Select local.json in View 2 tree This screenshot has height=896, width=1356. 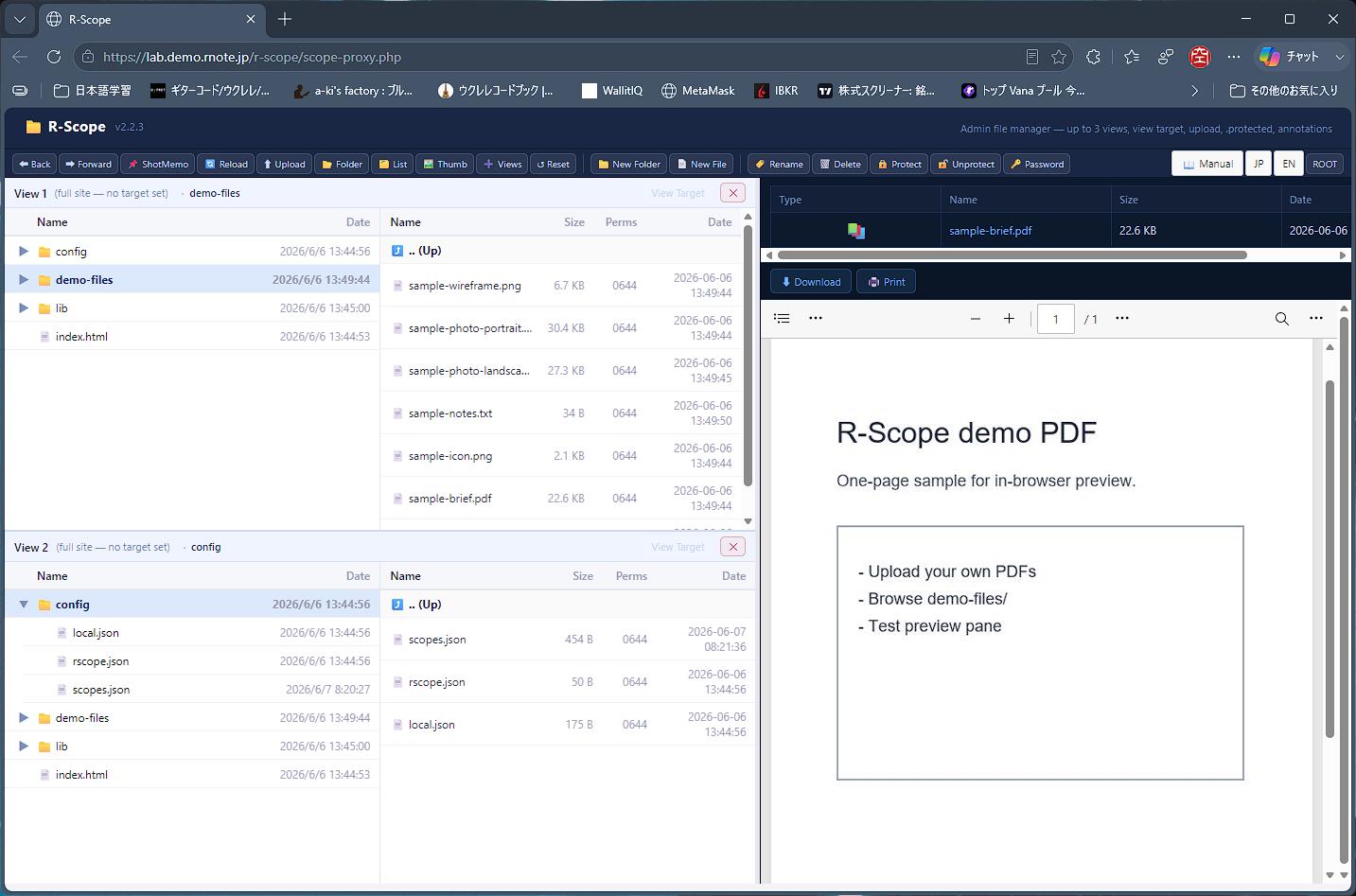click(x=96, y=633)
